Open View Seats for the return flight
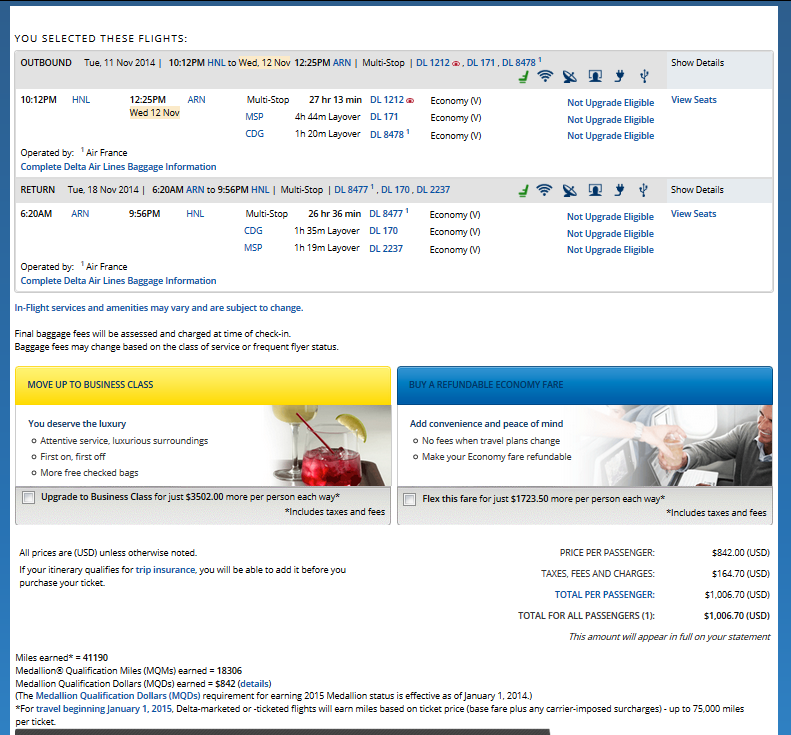 click(x=693, y=214)
